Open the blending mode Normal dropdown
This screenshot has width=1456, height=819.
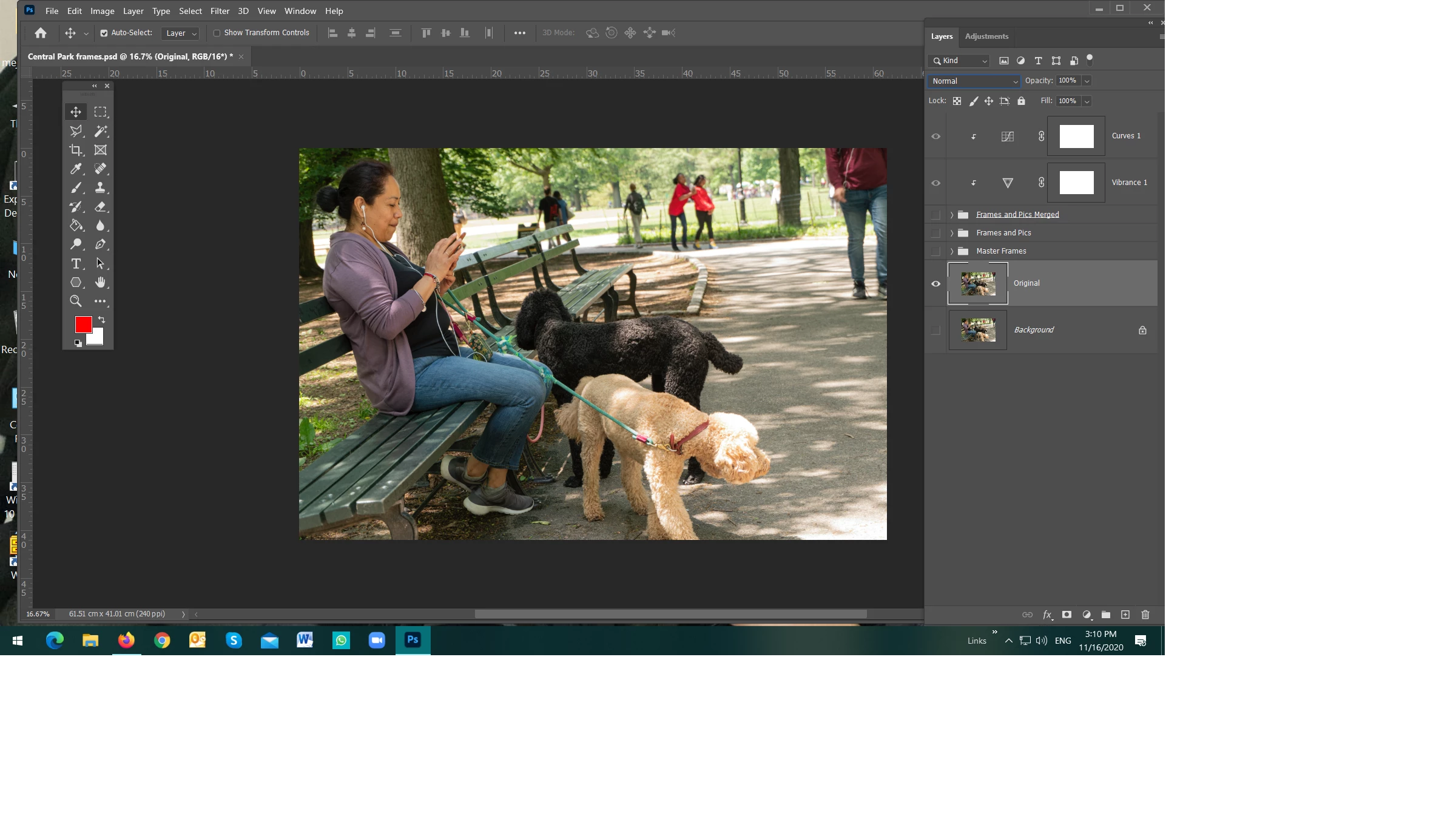[973, 81]
